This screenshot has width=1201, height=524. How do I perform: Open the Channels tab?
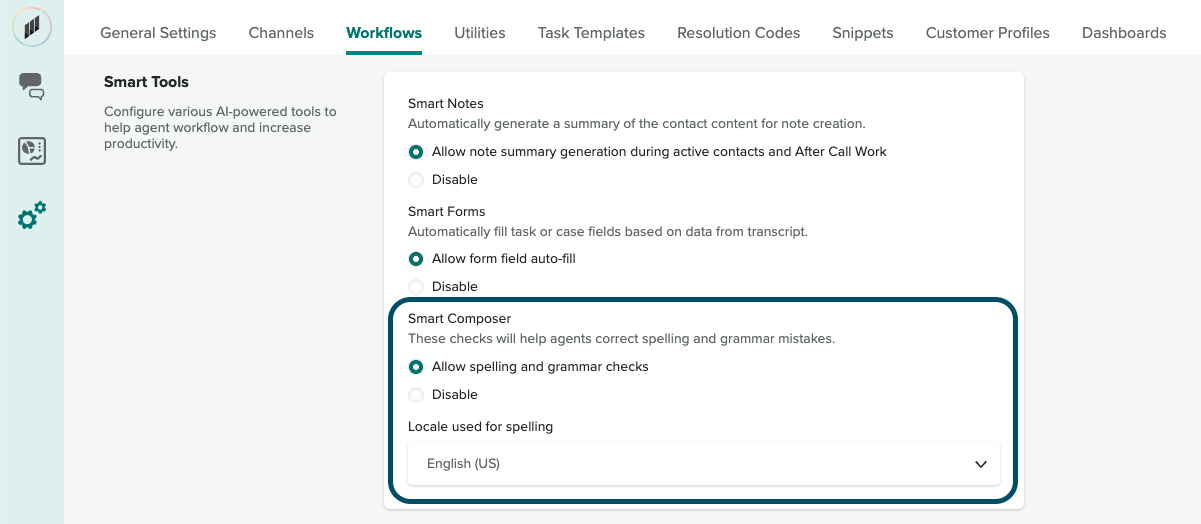(x=281, y=33)
